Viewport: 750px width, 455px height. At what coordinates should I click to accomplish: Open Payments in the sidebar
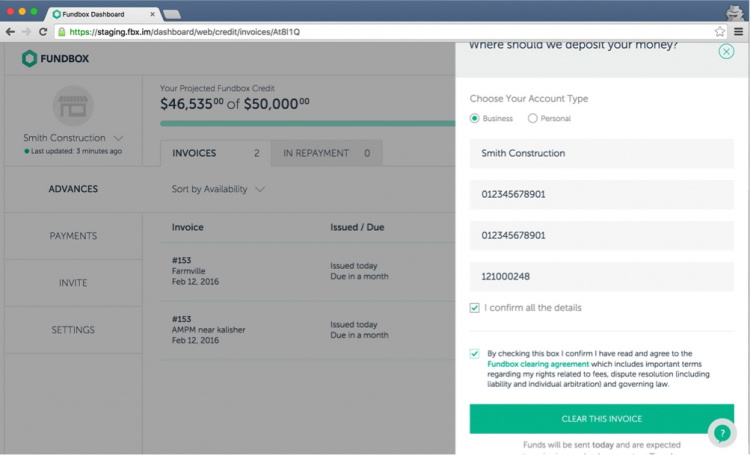coord(73,236)
